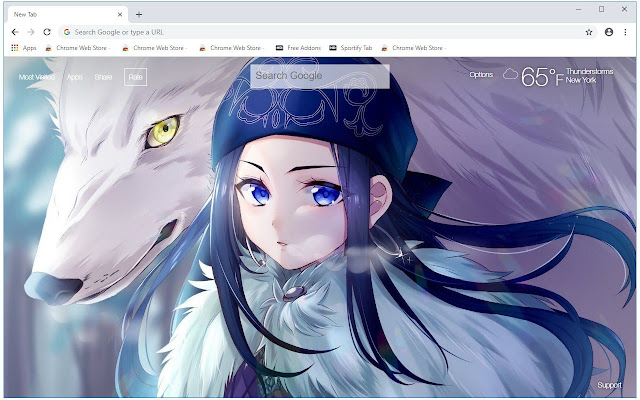Click the browser forward arrow
The width and height of the screenshot is (640, 400).
point(31,32)
